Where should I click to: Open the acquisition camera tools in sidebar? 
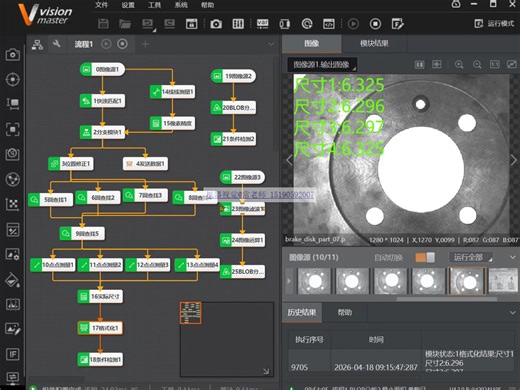[13, 54]
